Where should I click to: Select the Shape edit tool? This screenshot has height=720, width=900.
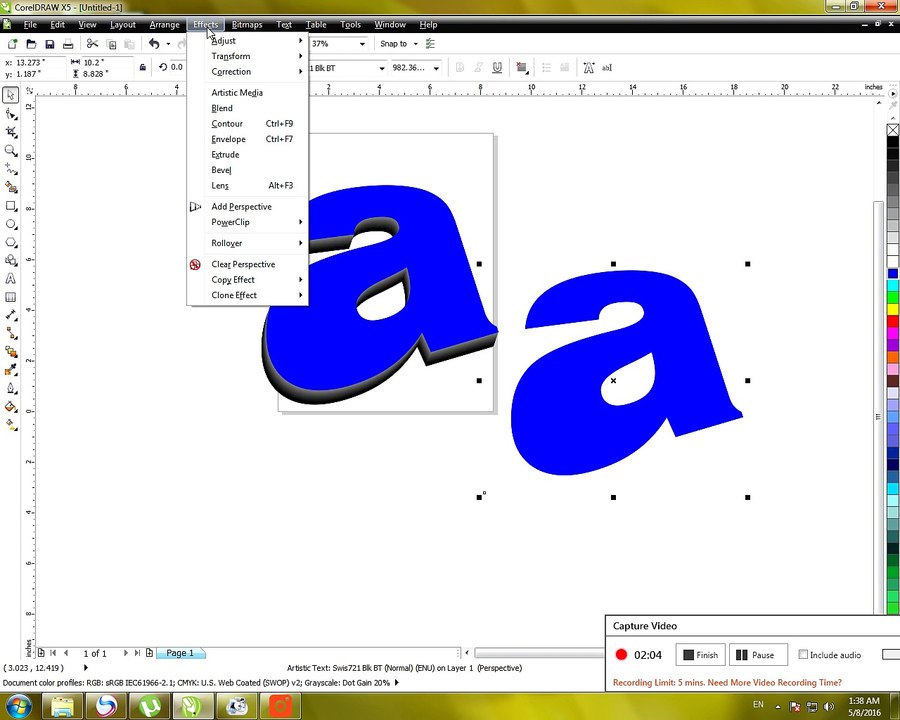point(11,114)
